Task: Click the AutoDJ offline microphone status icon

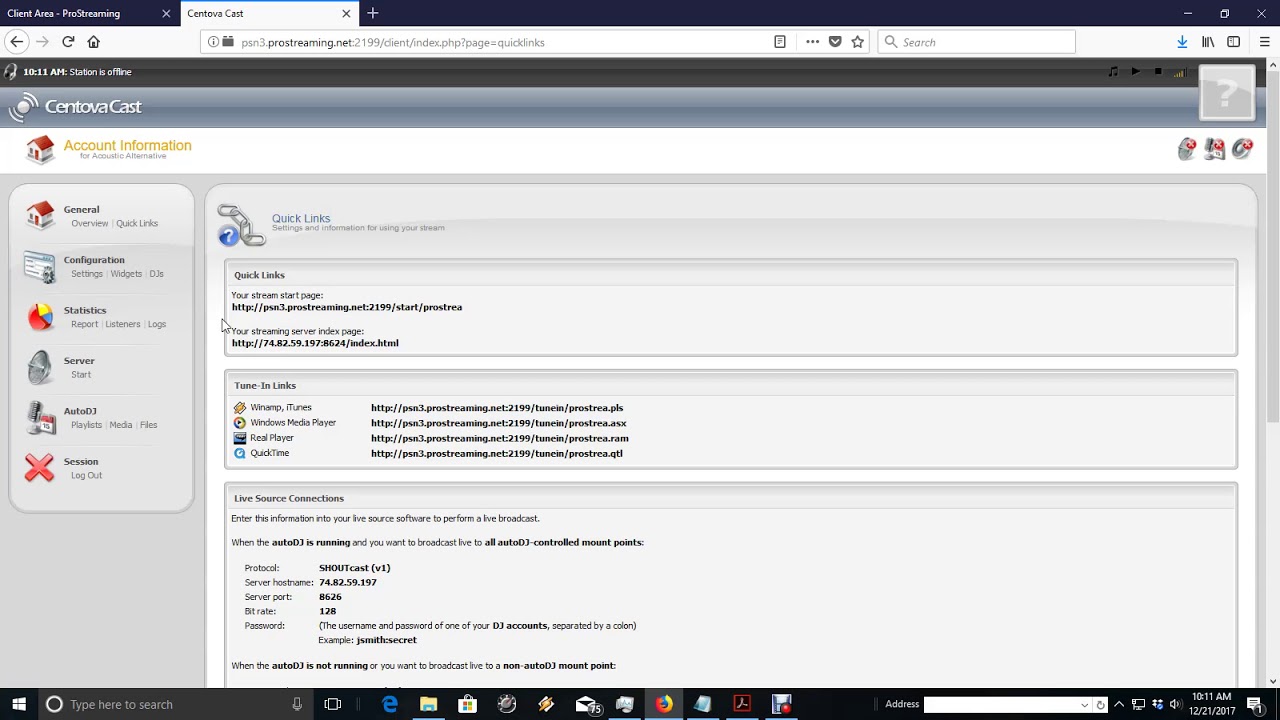Action: pyautogui.click(x=1215, y=149)
